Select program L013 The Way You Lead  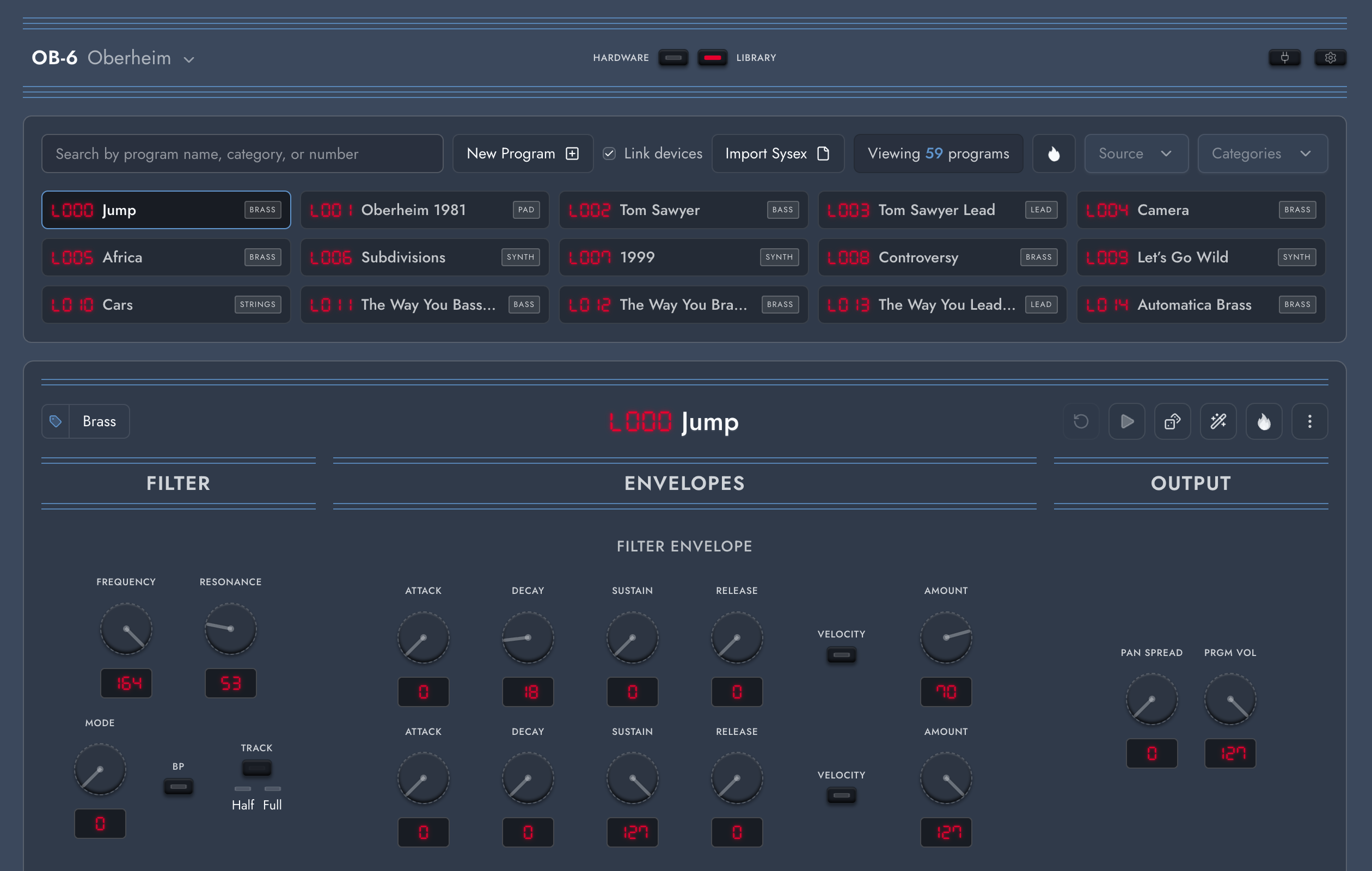(942, 304)
